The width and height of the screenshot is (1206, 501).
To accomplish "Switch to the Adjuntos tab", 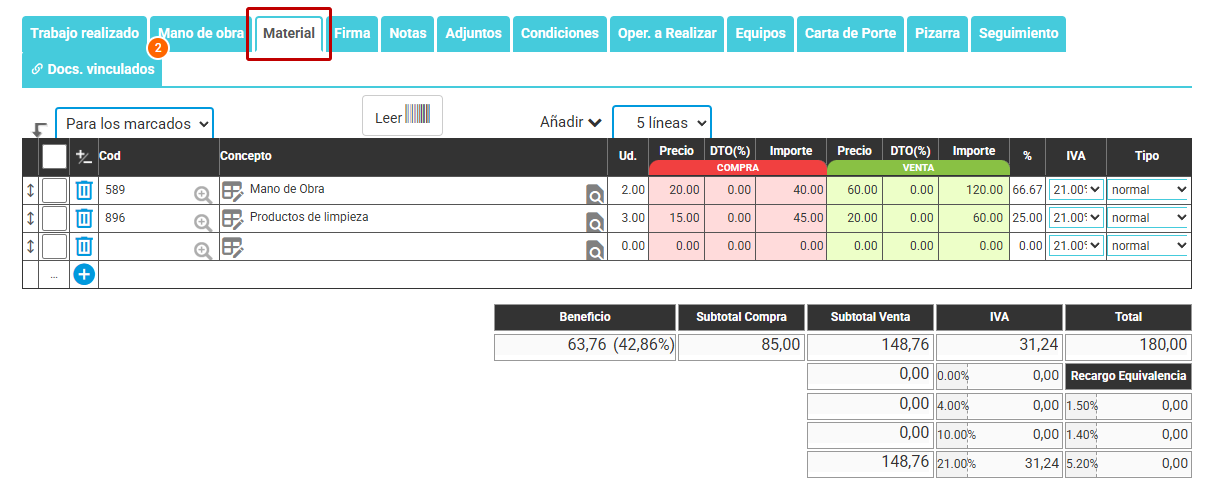I will click(x=474, y=33).
